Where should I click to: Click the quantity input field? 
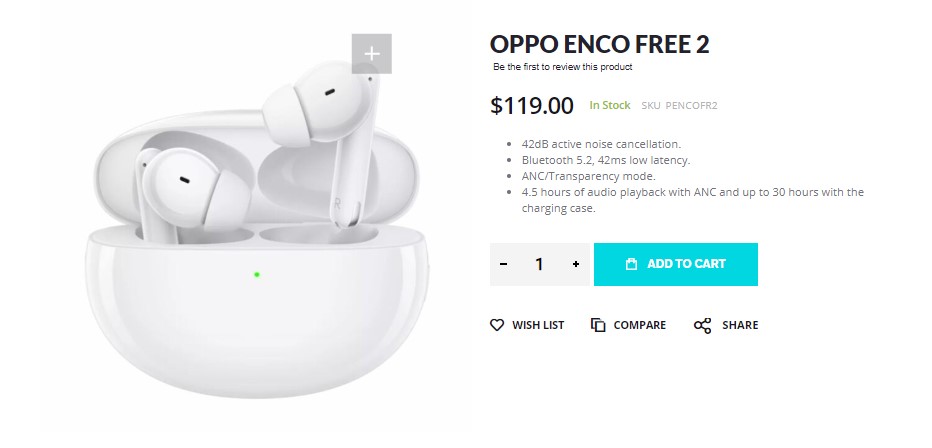click(539, 264)
